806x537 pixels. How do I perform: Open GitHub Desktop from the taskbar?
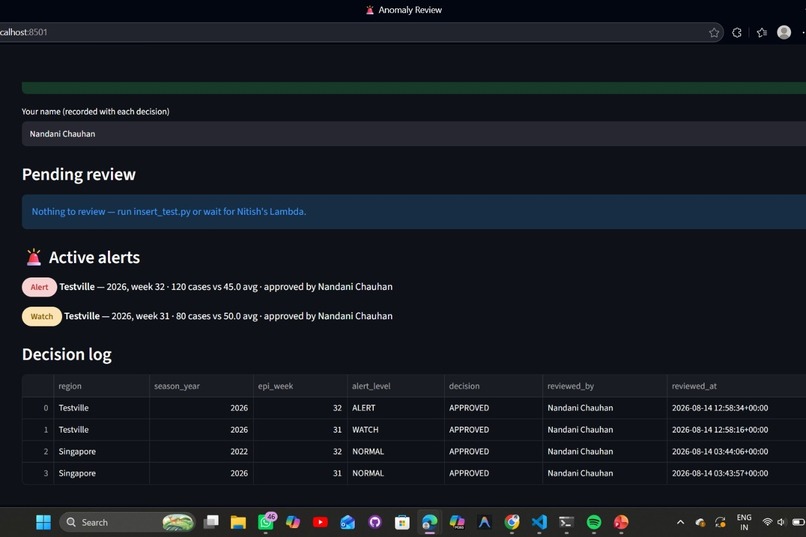375,523
